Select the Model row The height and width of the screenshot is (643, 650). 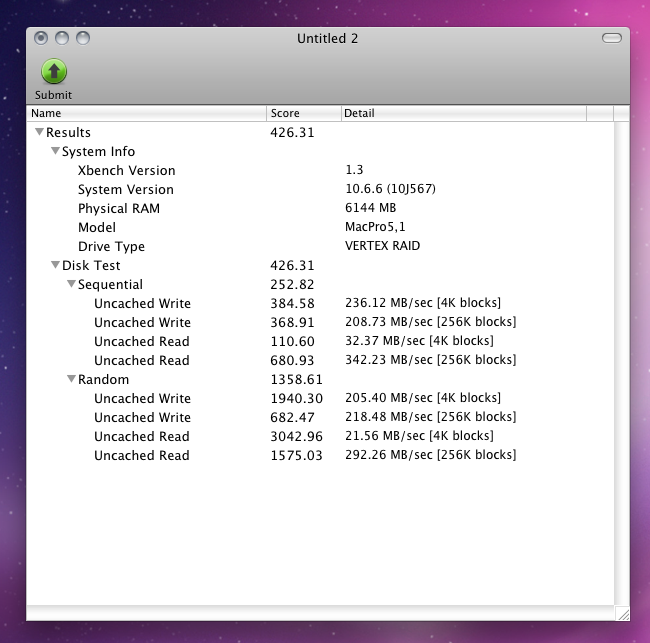[320, 227]
